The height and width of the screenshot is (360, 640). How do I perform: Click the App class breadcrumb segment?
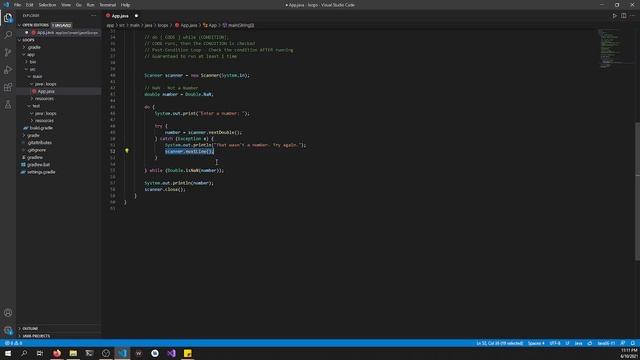pos(210,25)
